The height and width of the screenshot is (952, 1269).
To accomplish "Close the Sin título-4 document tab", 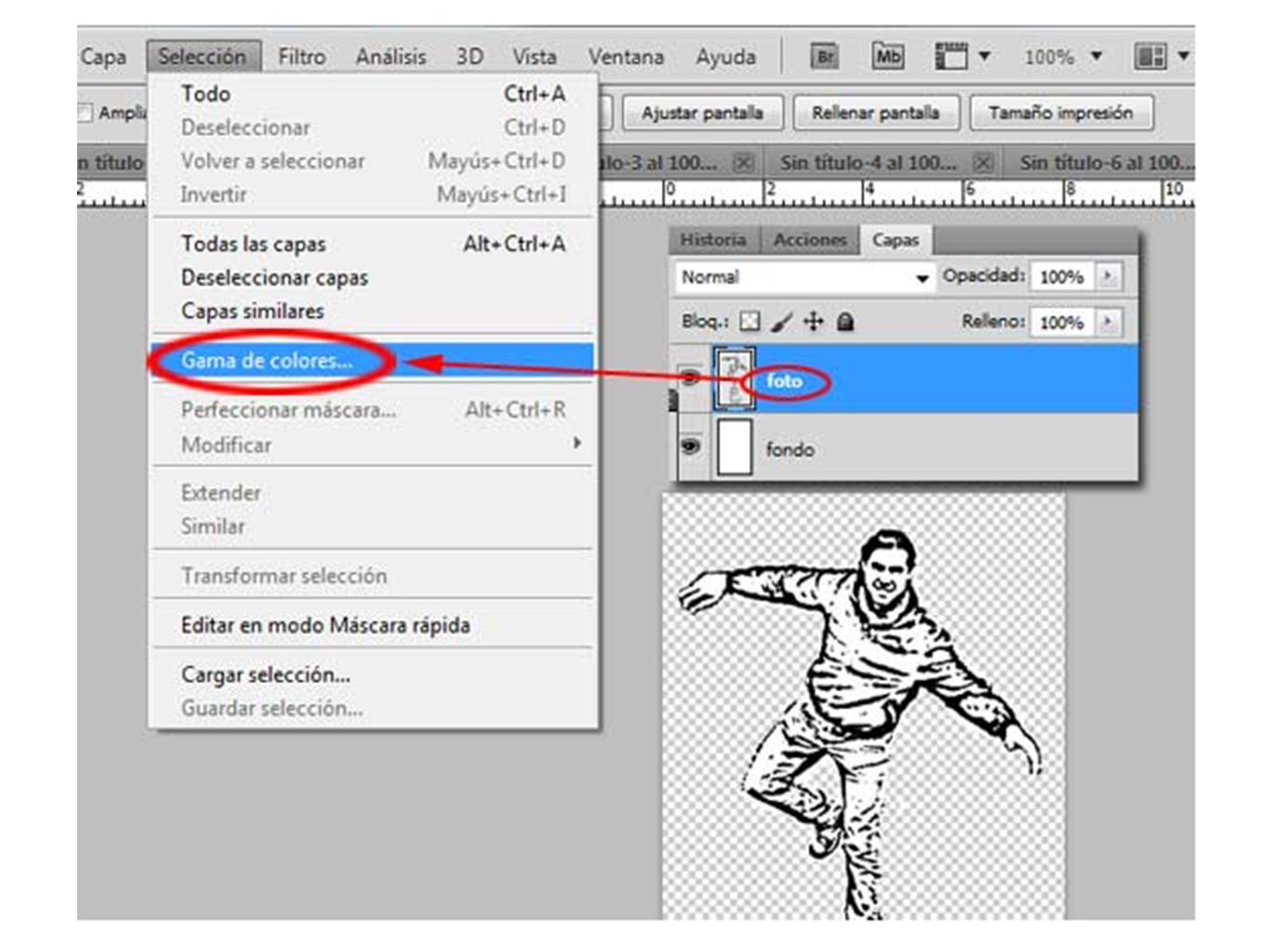I will (983, 163).
